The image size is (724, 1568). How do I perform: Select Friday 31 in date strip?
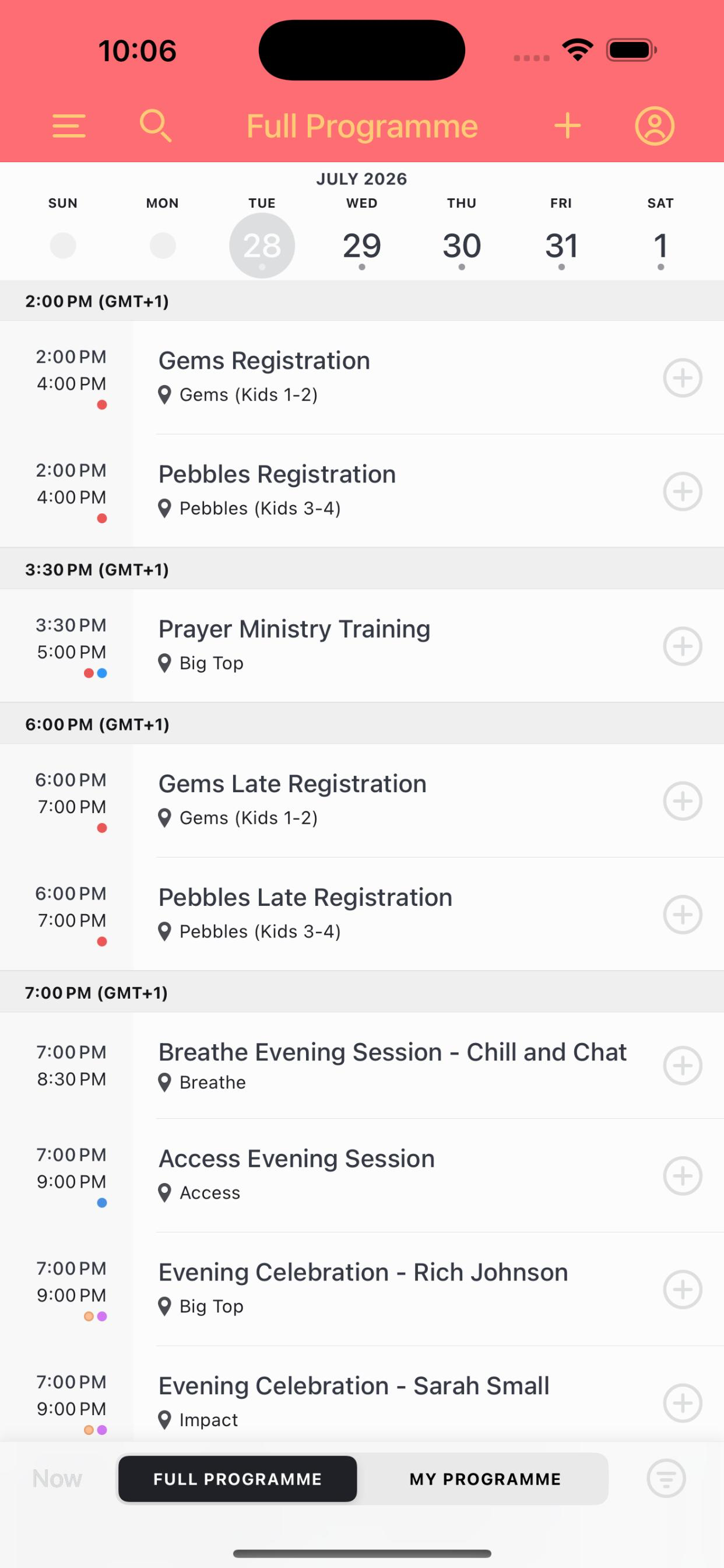click(x=561, y=246)
